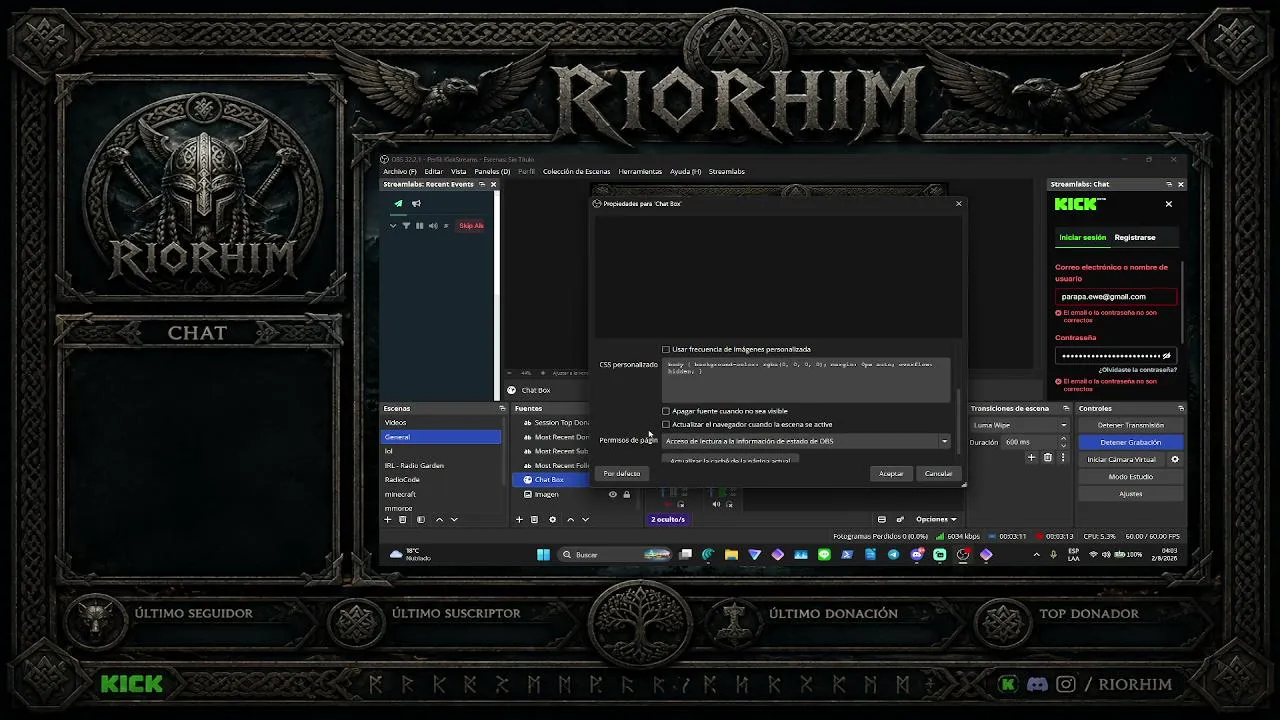Screen dimensions: 1280x720
Task: Open the Vista menu
Action: 458,171
